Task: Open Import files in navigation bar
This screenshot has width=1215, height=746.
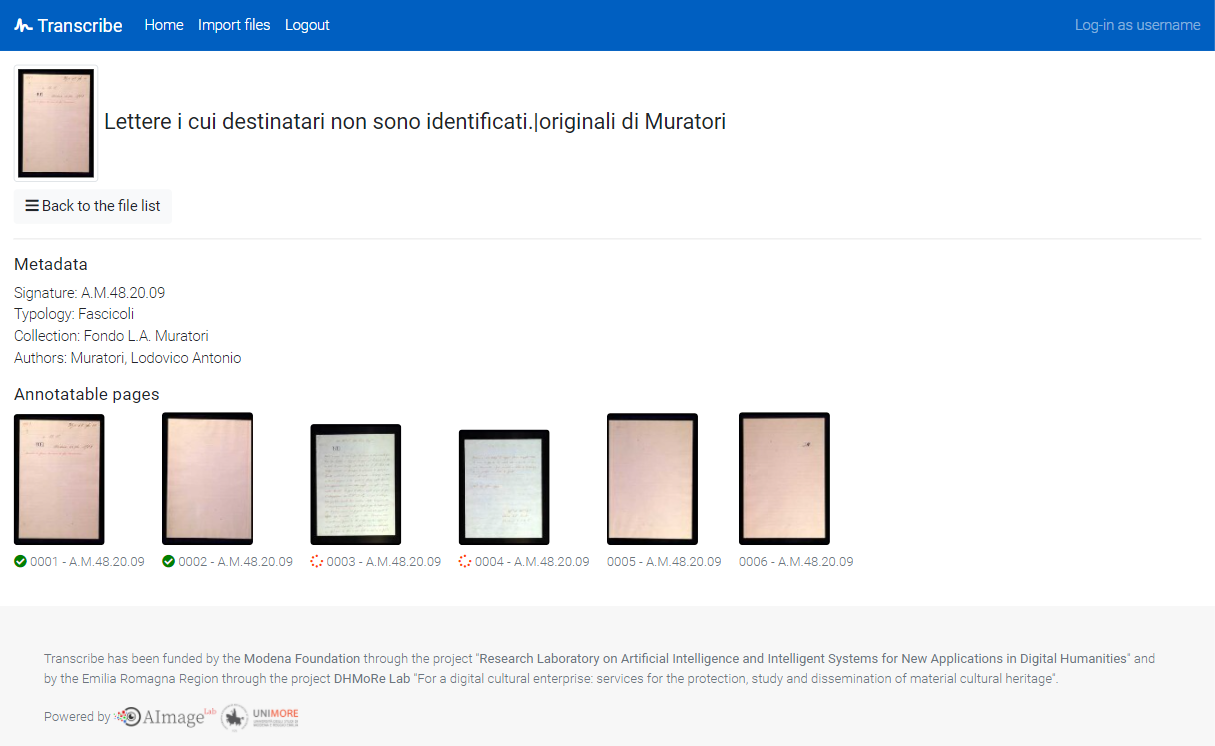Action: [234, 25]
